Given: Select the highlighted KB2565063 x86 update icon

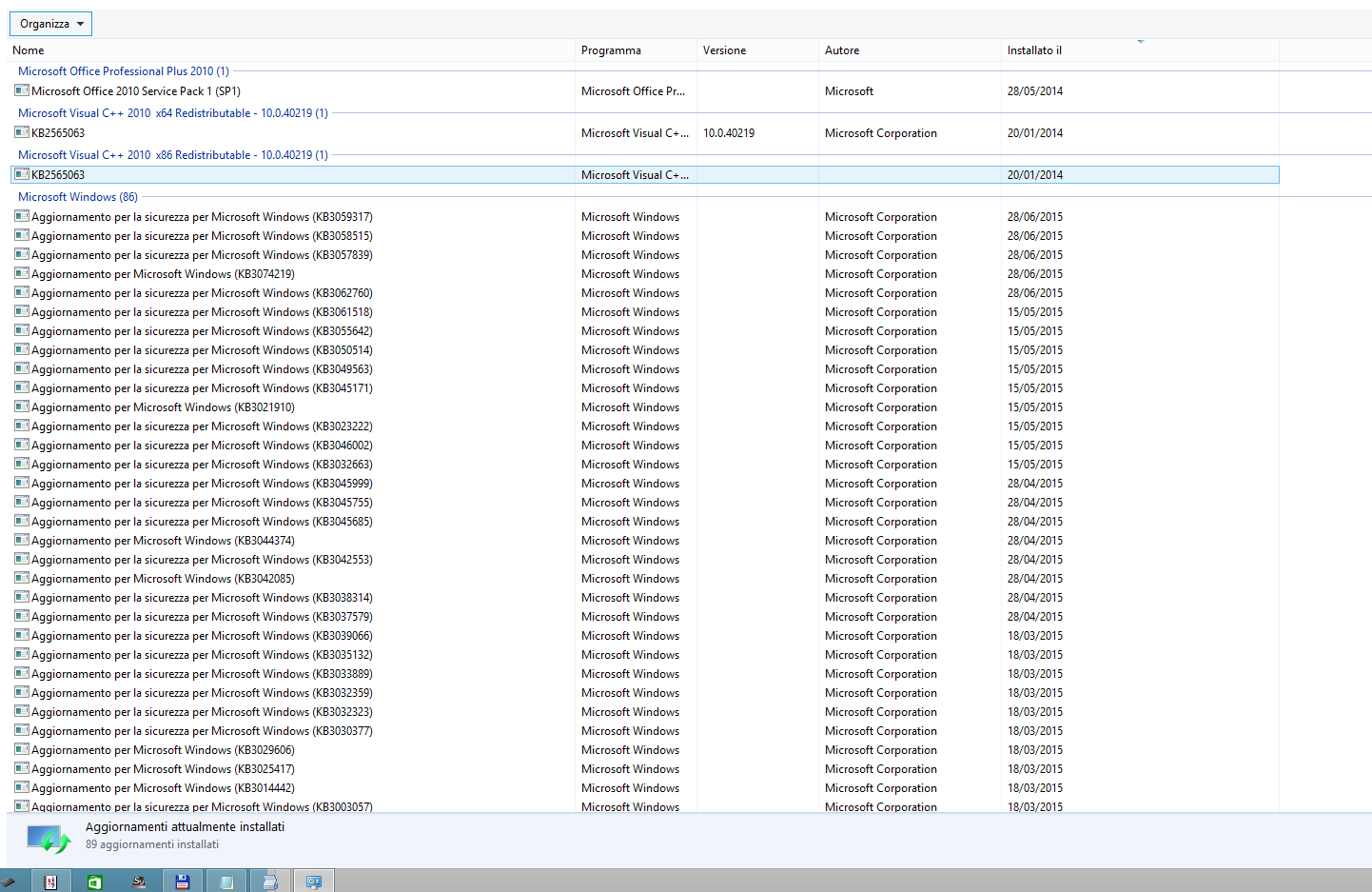Looking at the screenshot, I should pyautogui.click(x=22, y=174).
